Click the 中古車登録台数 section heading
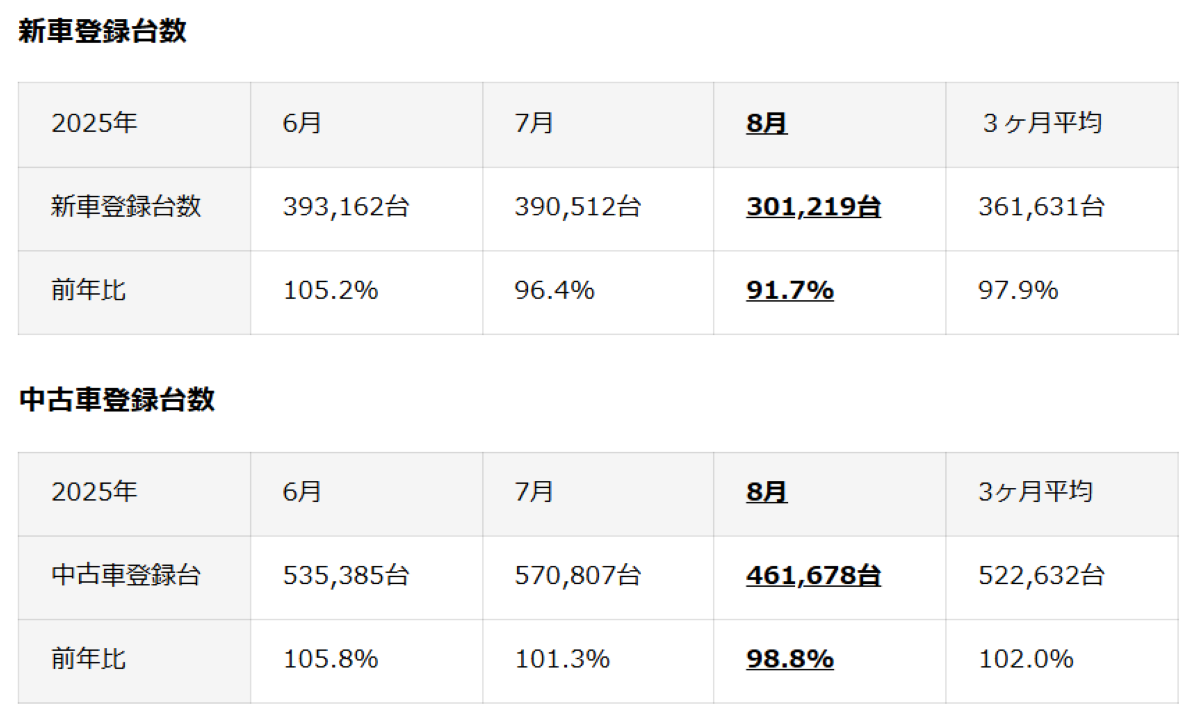This screenshot has height=711, width=1200. click(x=117, y=400)
